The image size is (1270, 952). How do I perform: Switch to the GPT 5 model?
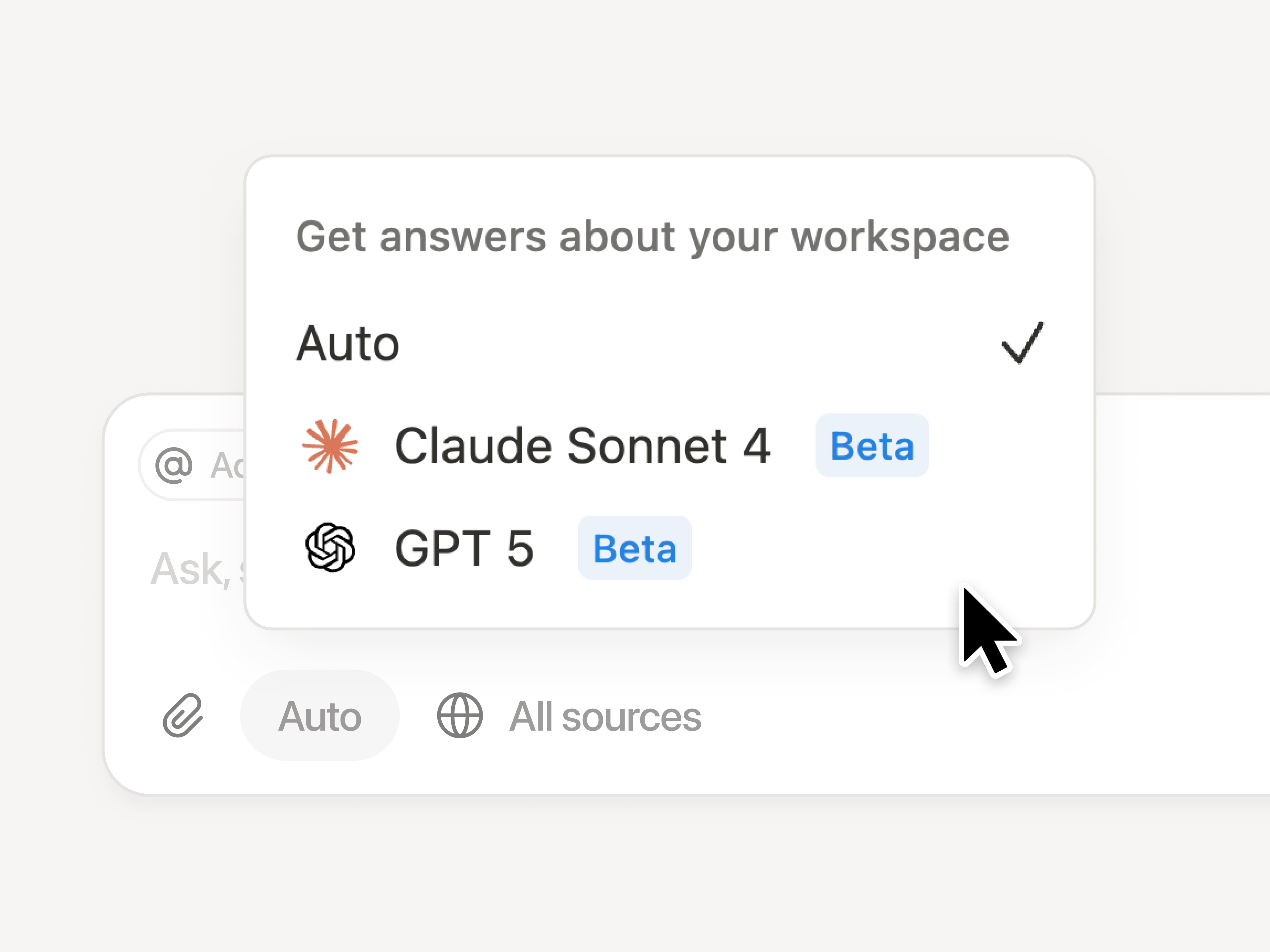pyautogui.click(x=464, y=548)
